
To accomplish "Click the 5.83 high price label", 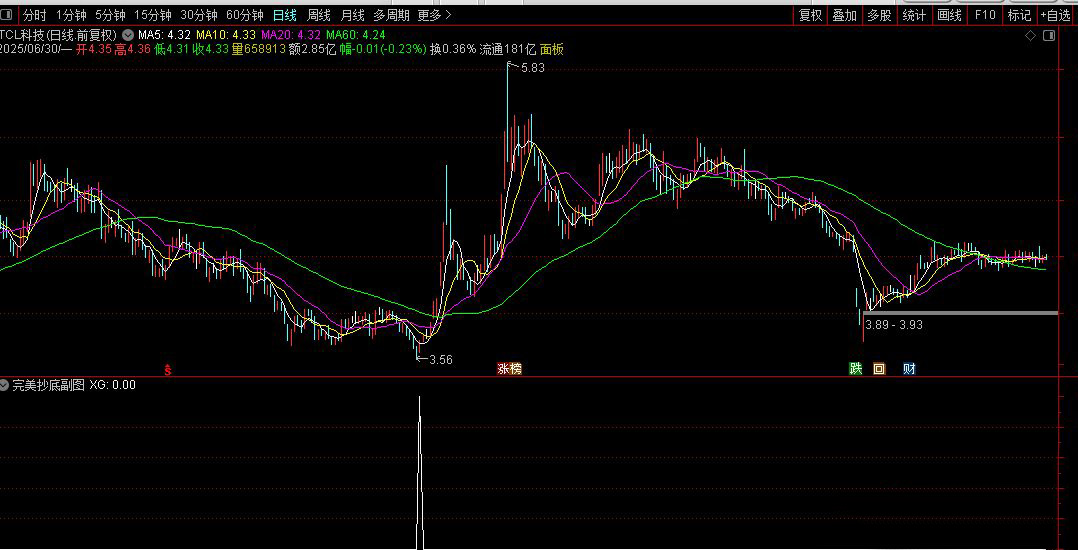I will click(x=532, y=68).
